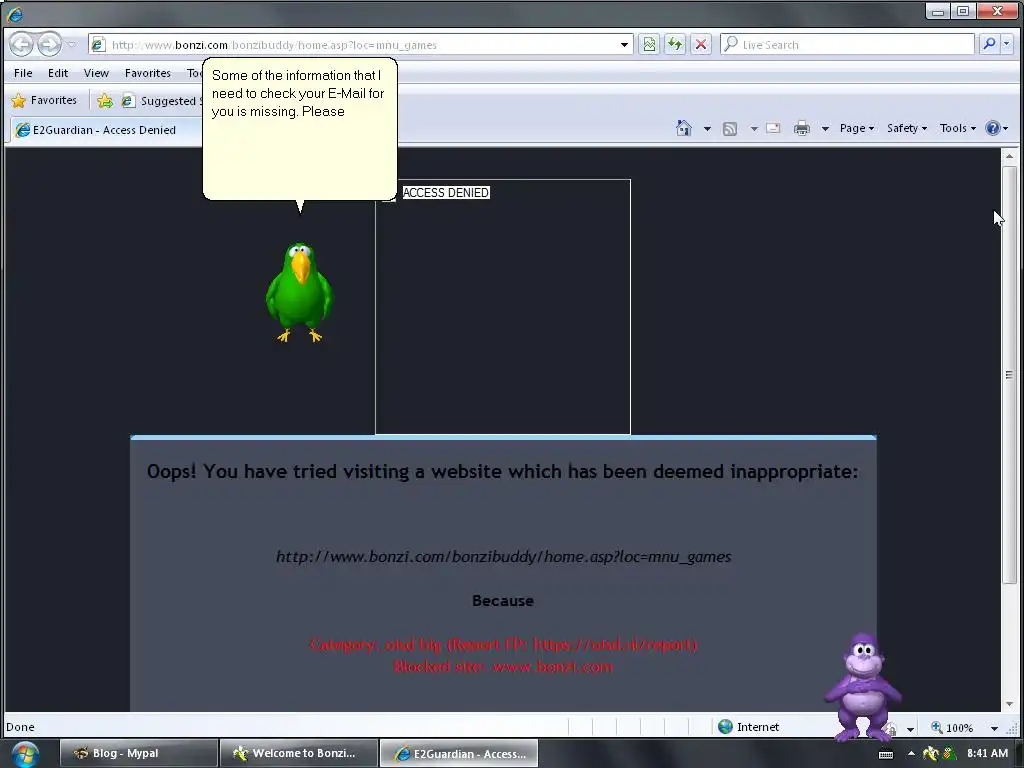Click the parrot's yellow speech balloon
Image resolution: width=1024 pixels, height=768 pixels.
pyautogui.click(x=300, y=129)
